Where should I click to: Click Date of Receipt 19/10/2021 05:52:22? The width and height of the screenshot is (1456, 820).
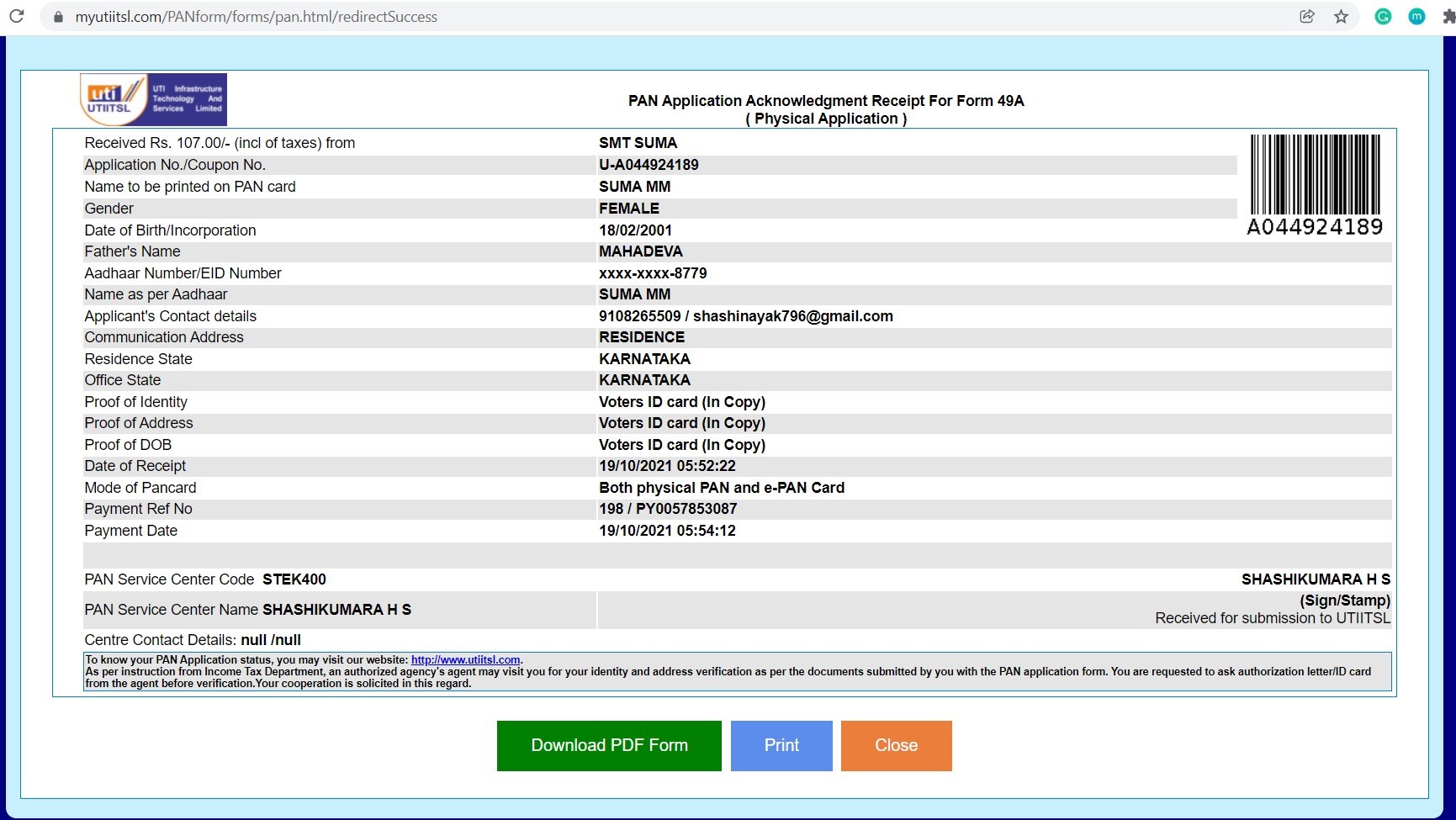point(667,466)
